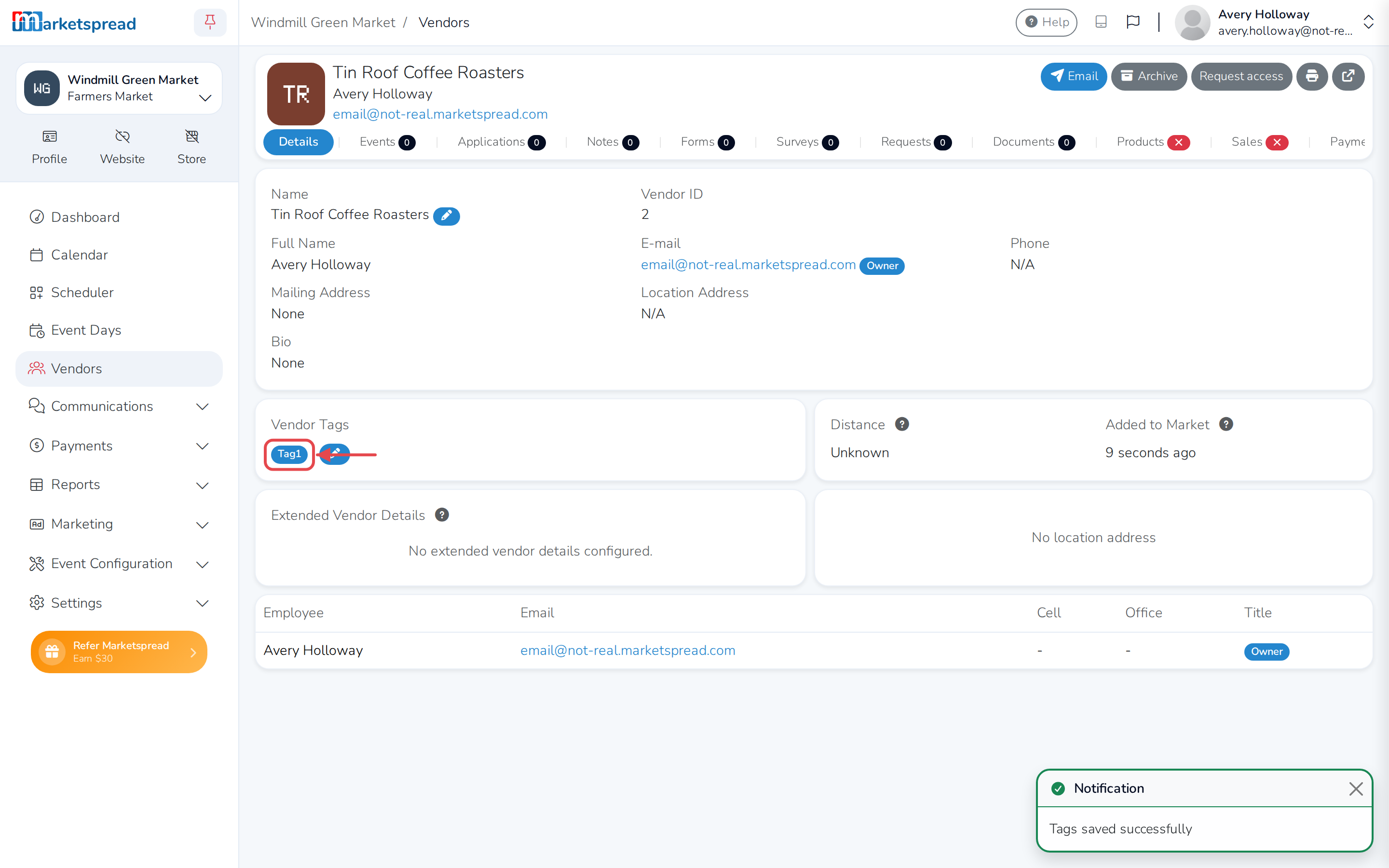Screen dimensions: 1389x868
Task: Click the Request access button
Action: (x=1241, y=76)
